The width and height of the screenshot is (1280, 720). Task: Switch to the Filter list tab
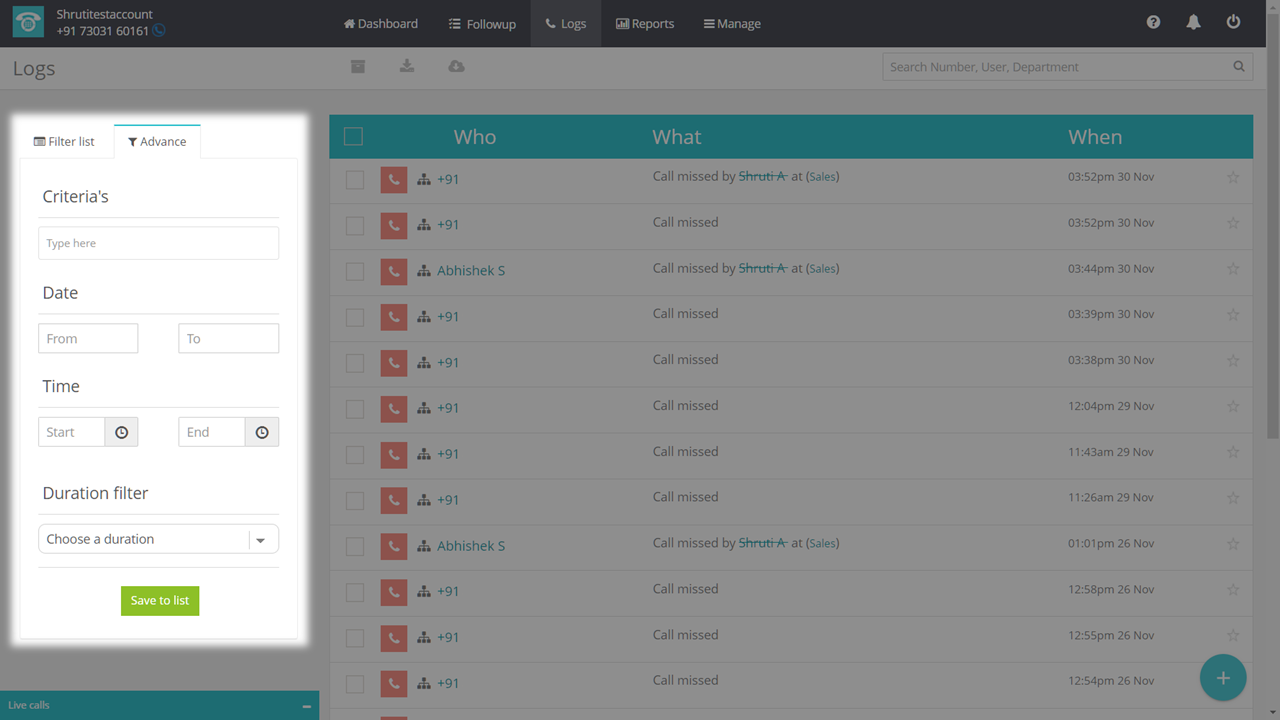point(64,142)
